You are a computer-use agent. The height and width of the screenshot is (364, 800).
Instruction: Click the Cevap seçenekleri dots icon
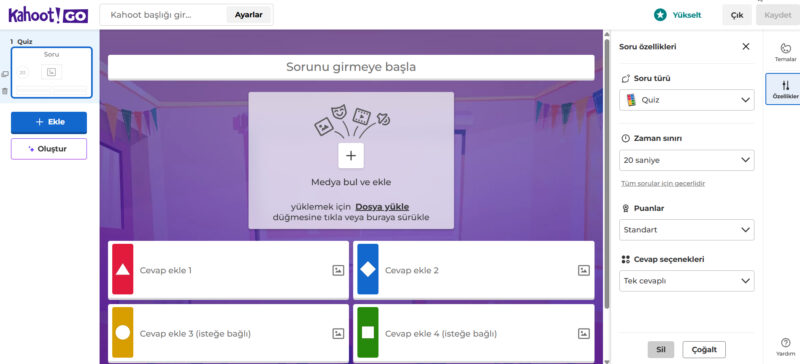pyautogui.click(x=626, y=259)
